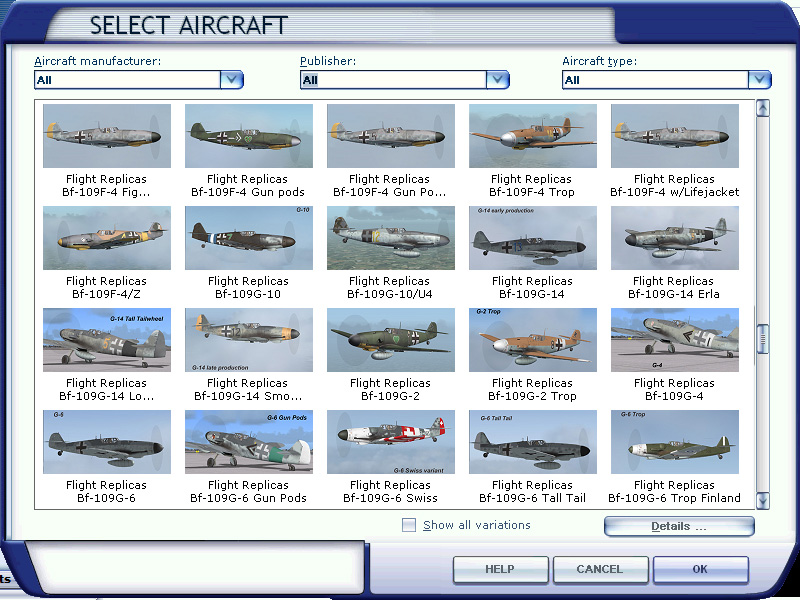This screenshot has width=800, height=600.
Task: Choose the Bf-109G-6 Gun Pods aircraft
Action: click(x=248, y=442)
